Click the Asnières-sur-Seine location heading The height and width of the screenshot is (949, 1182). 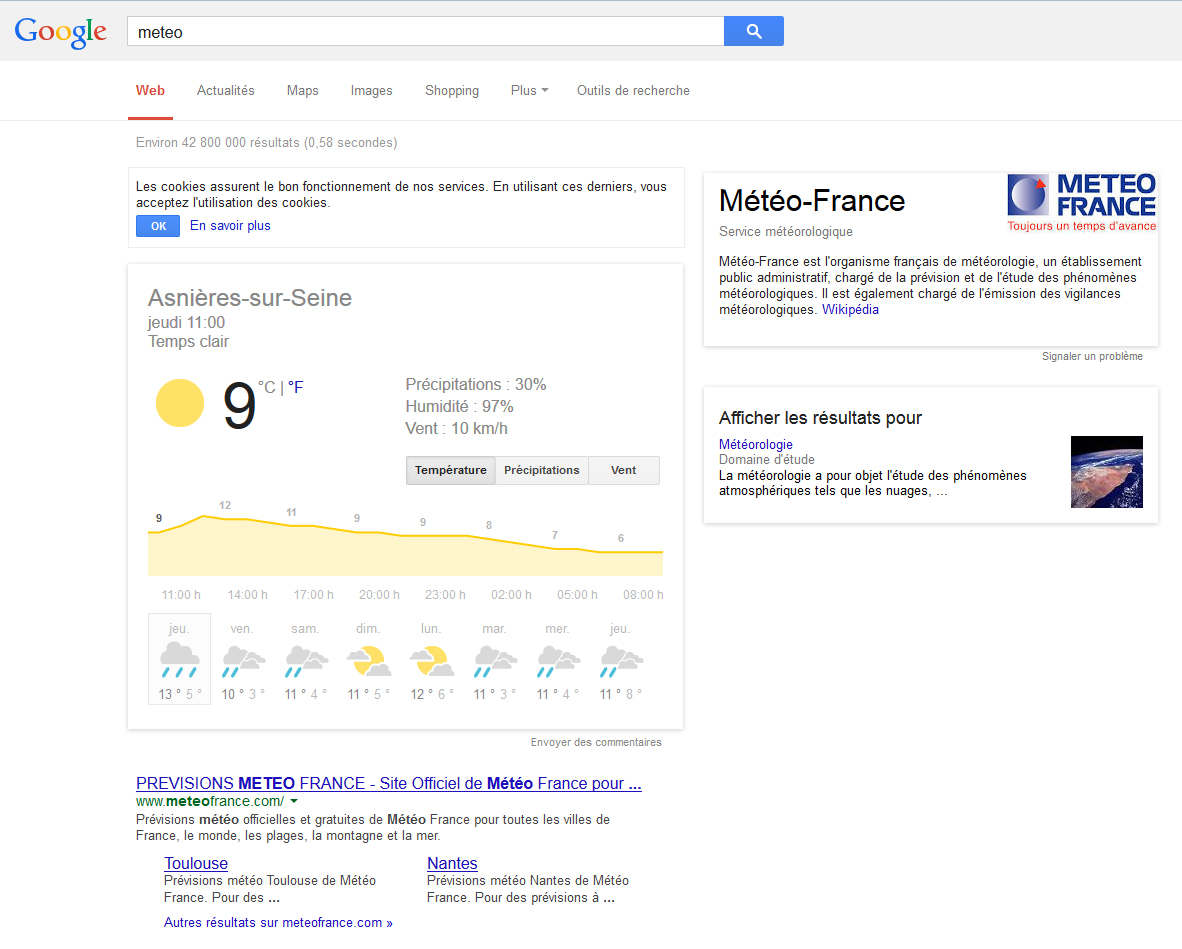pyautogui.click(x=250, y=298)
